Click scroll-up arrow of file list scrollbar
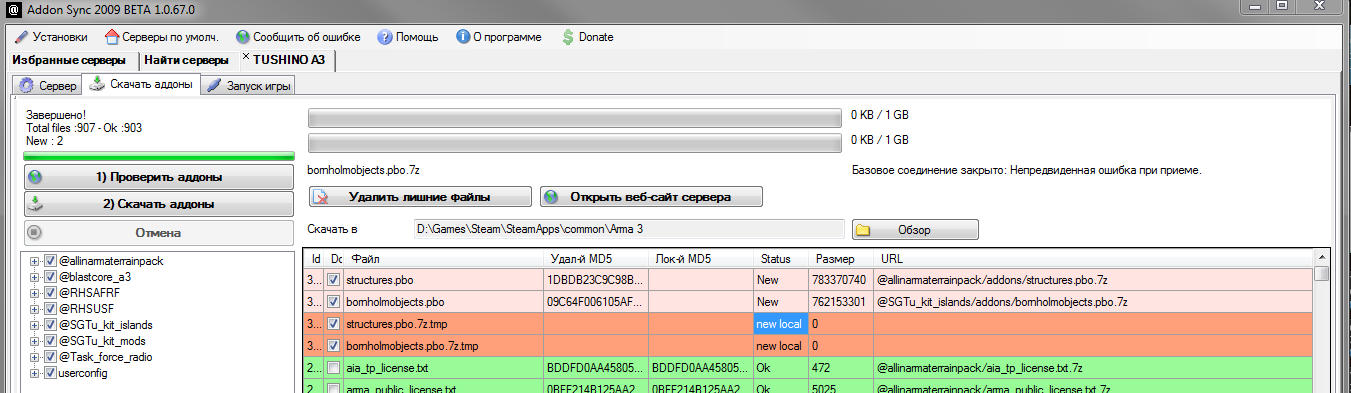1351x393 pixels. (1322, 257)
